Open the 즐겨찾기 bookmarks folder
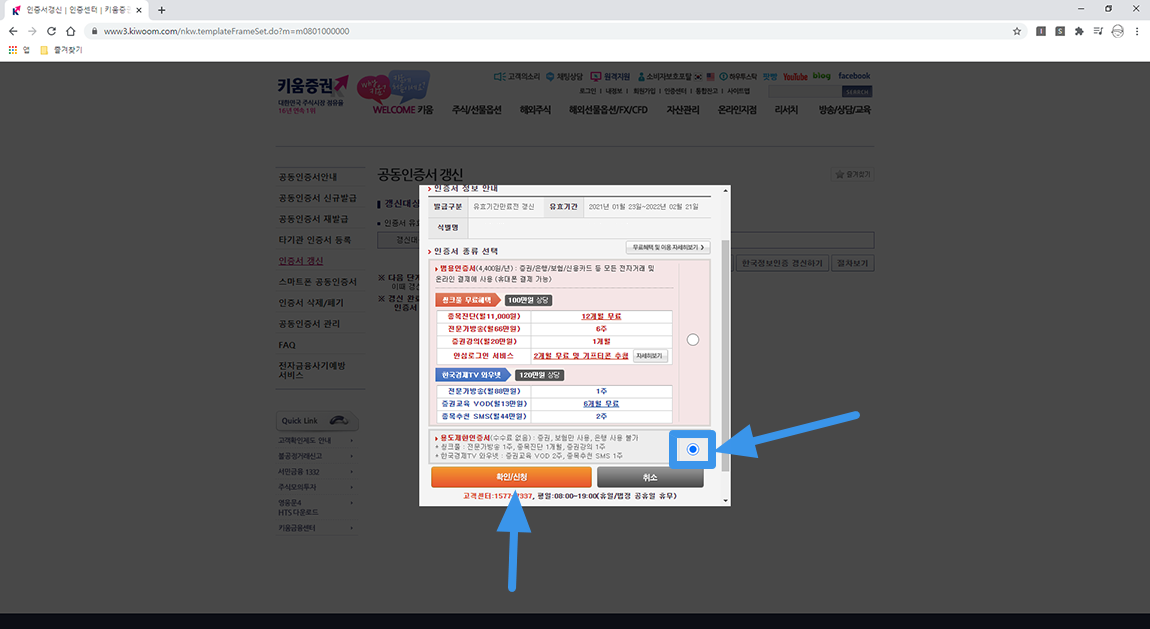The image size is (1150, 629). coord(61,50)
